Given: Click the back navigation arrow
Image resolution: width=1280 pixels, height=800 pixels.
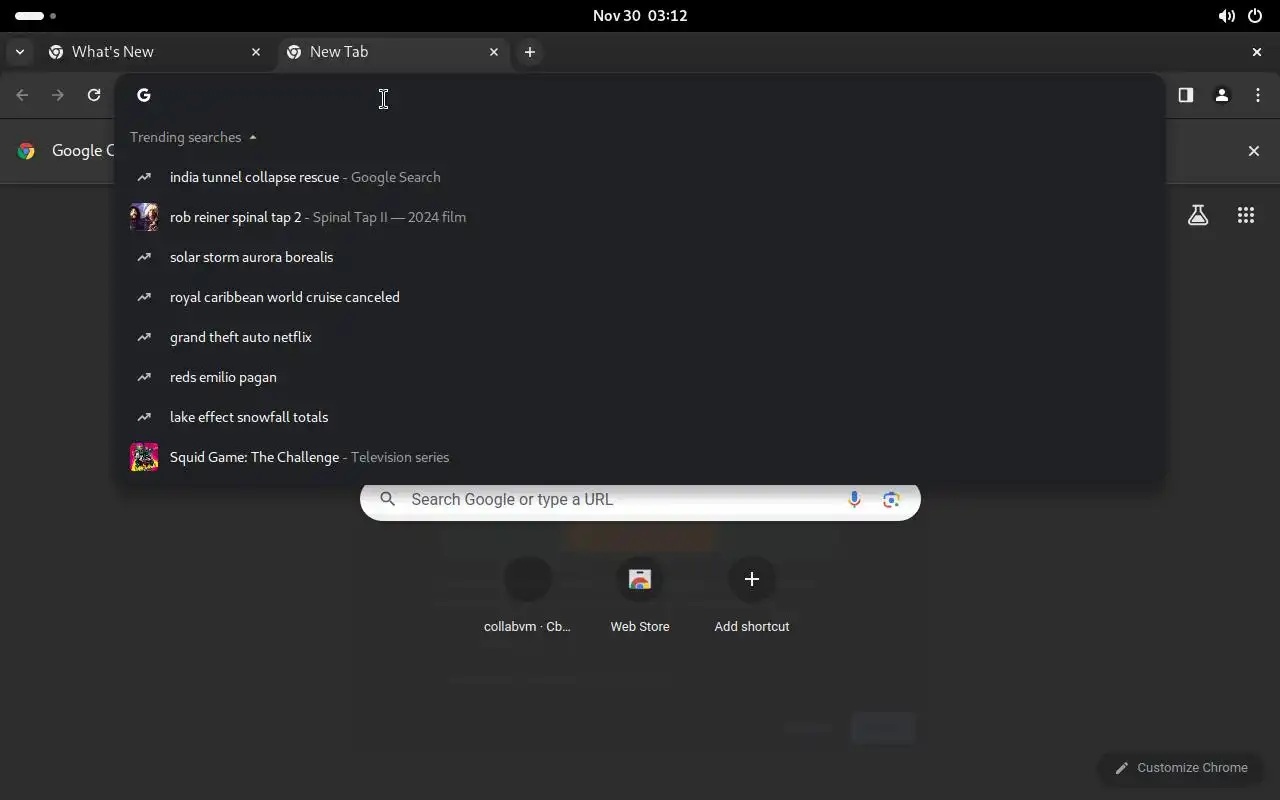Looking at the screenshot, I should [x=22, y=95].
